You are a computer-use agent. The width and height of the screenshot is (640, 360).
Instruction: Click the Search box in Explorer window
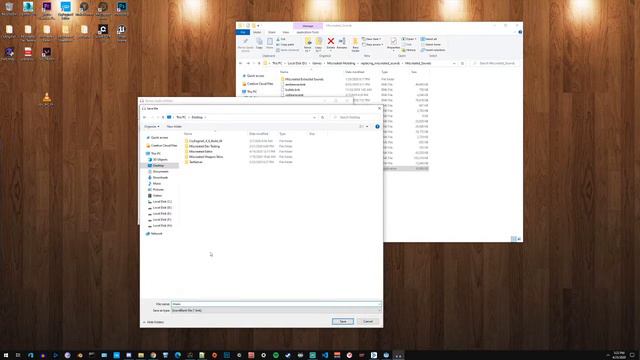(x=495, y=63)
